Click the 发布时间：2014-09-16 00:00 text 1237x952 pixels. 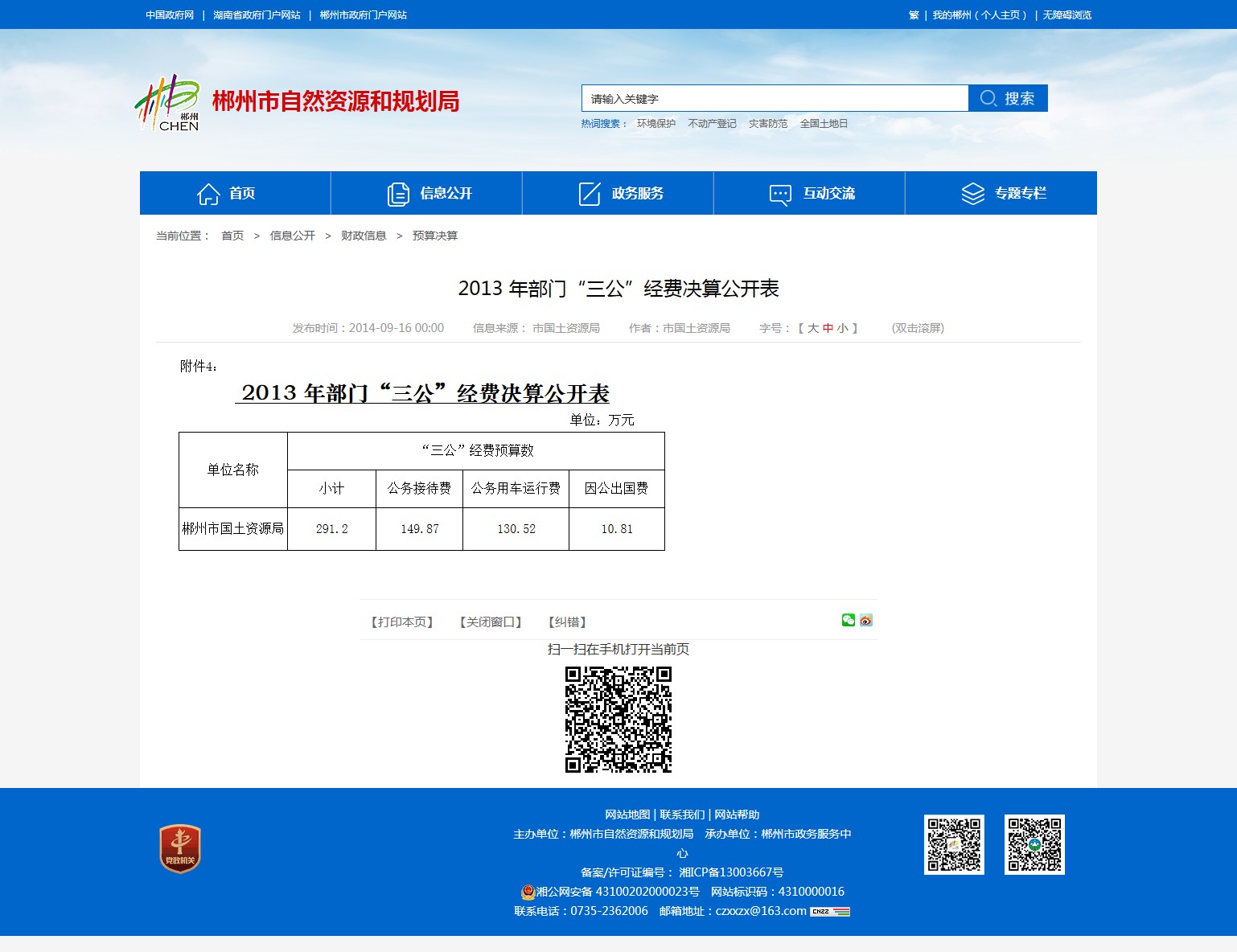click(368, 328)
